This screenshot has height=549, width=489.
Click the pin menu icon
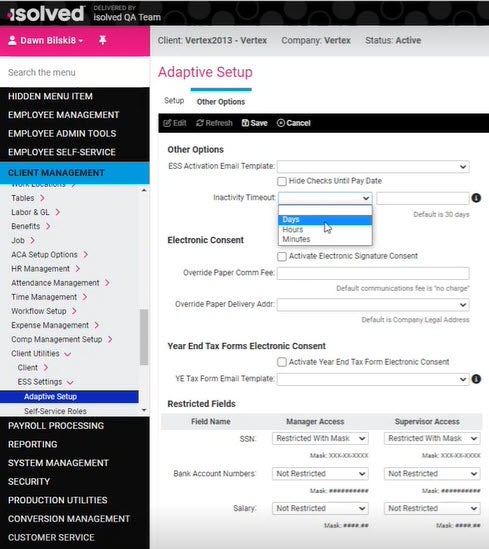tap(103, 40)
